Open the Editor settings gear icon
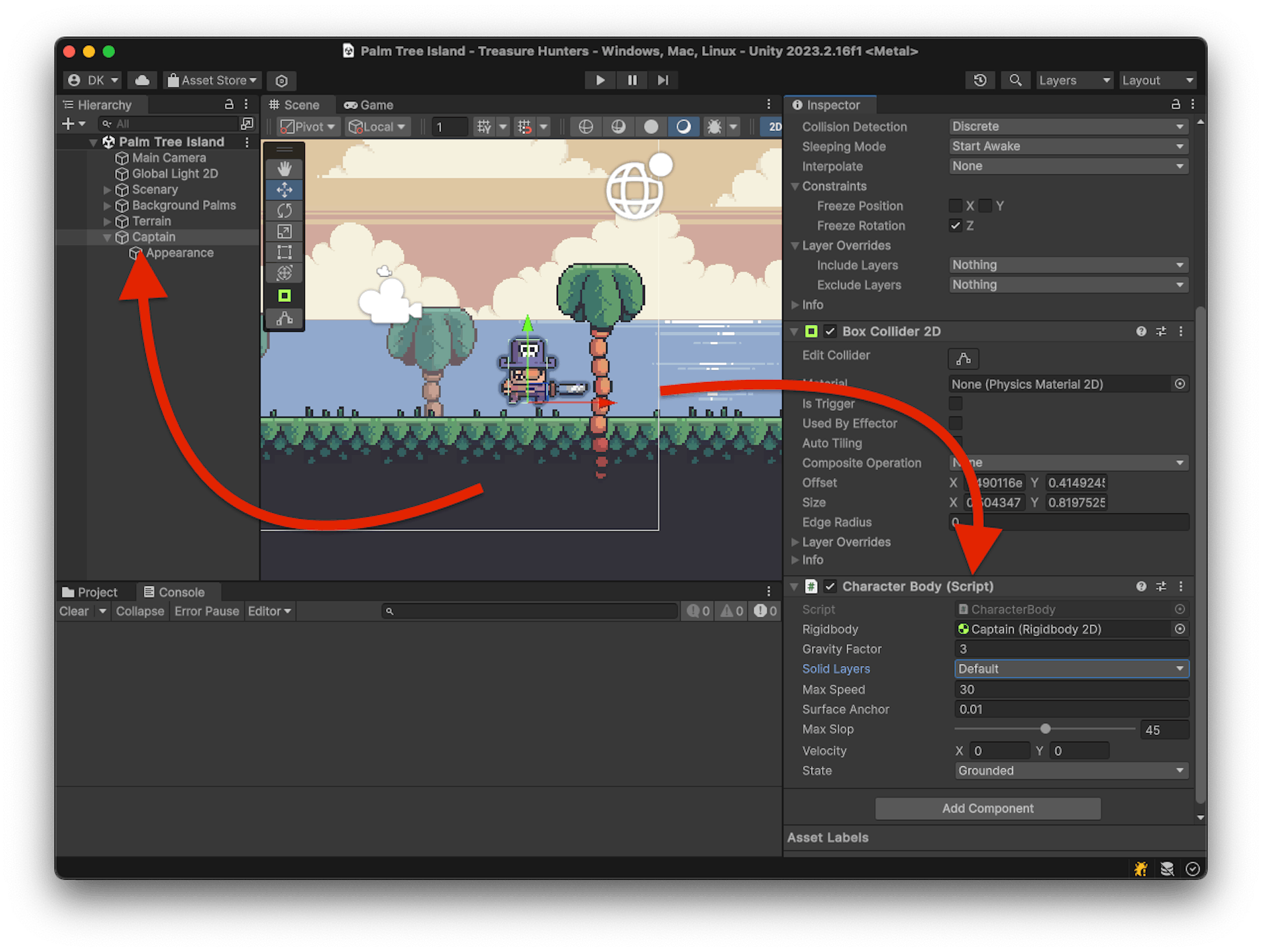This screenshot has height=952, width=1262. tap(281, 80)
